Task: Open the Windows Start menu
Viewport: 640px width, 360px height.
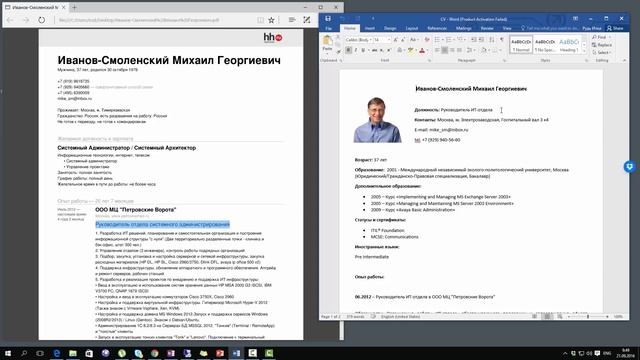Action: point(8,353)
